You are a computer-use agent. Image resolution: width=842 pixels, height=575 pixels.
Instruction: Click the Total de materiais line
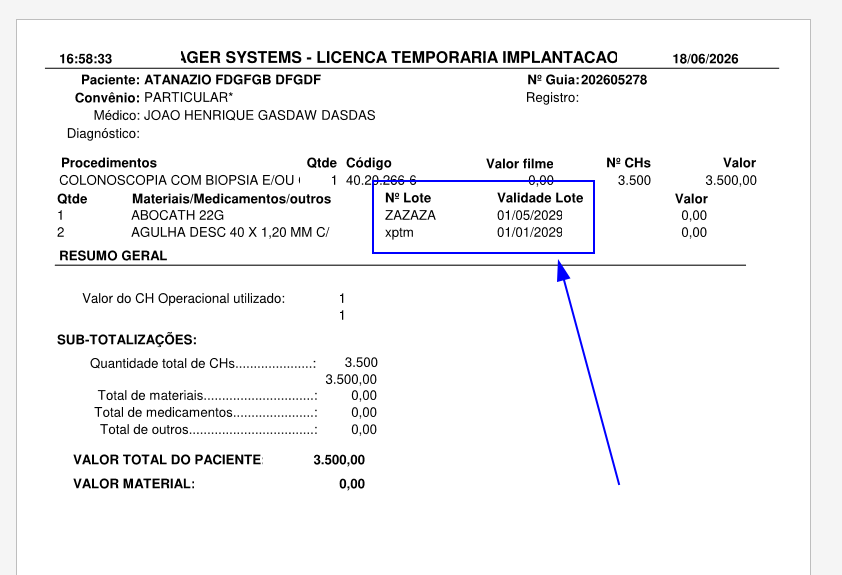point(207,396)
